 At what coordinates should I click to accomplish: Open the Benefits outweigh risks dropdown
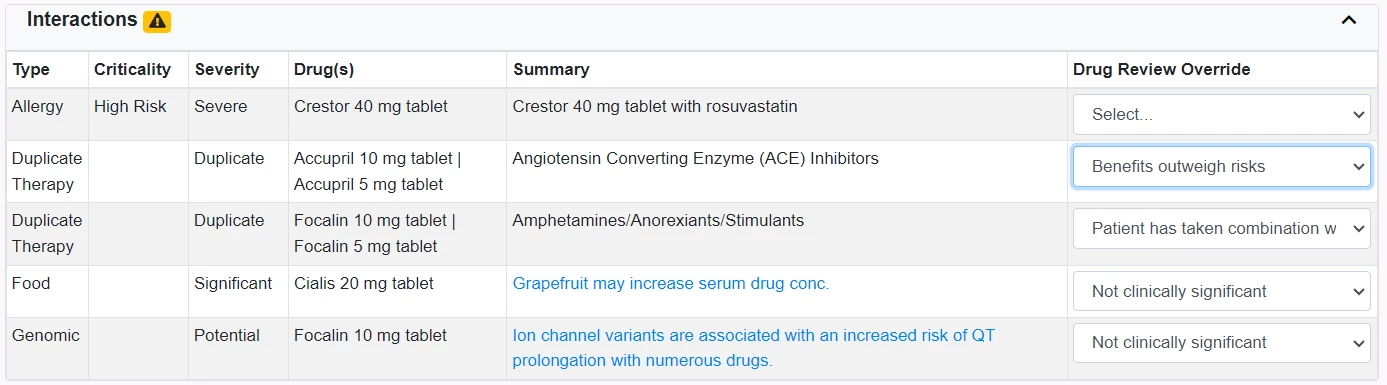coord(1222,166)
